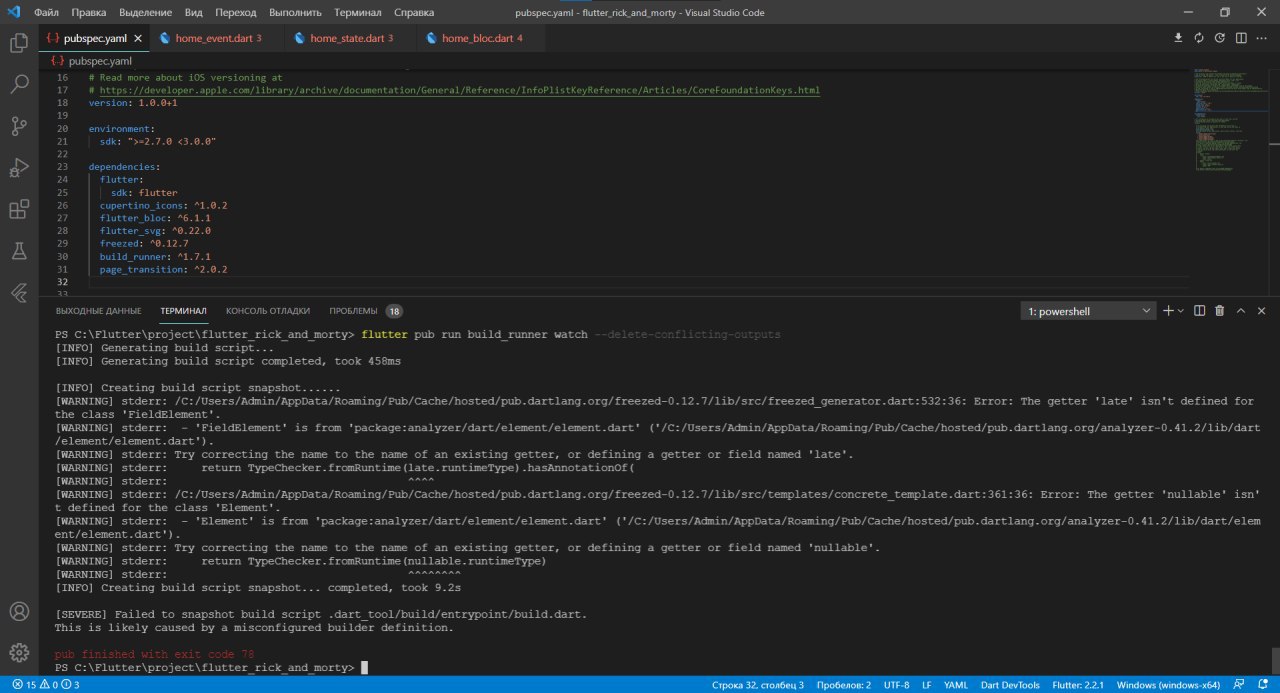This screenshot has width=1280, height=693.
Task: Kill terminal with trash icon
Action: click(x=1220, y=311)
